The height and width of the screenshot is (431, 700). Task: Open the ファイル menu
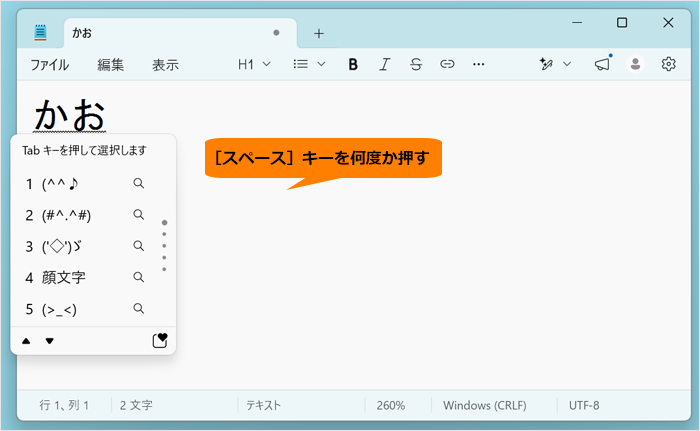(x=50, y=65)
